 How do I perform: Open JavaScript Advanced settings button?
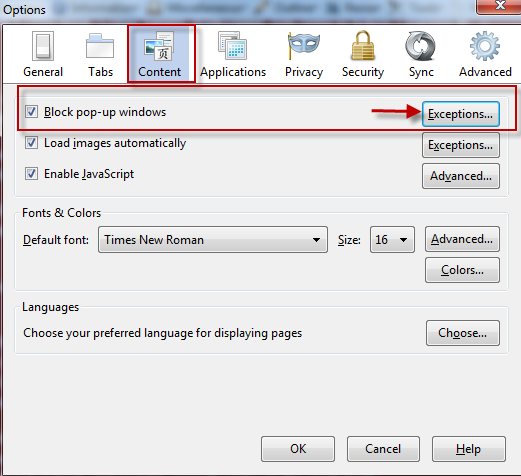point(461,176)
